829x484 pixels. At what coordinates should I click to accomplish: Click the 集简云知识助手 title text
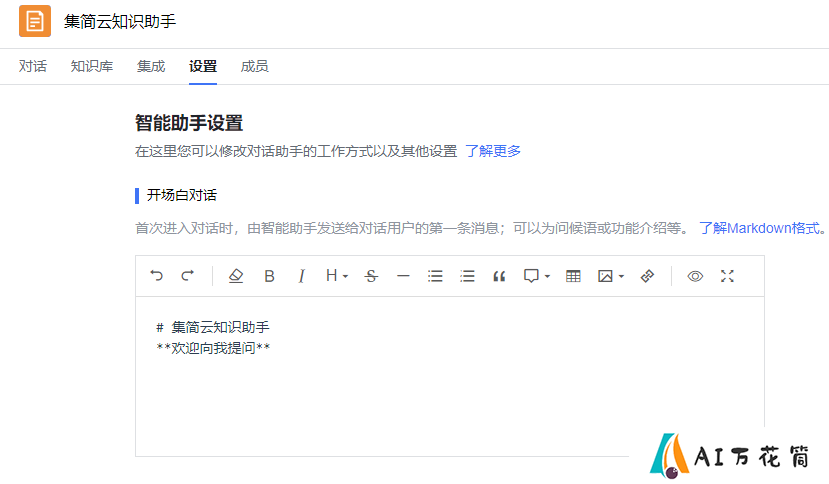point(120,22)
